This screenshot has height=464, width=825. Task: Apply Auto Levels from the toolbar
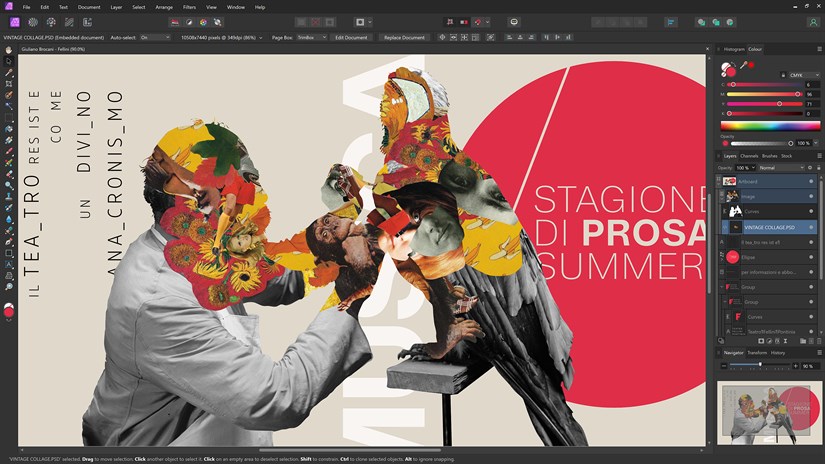175,22
